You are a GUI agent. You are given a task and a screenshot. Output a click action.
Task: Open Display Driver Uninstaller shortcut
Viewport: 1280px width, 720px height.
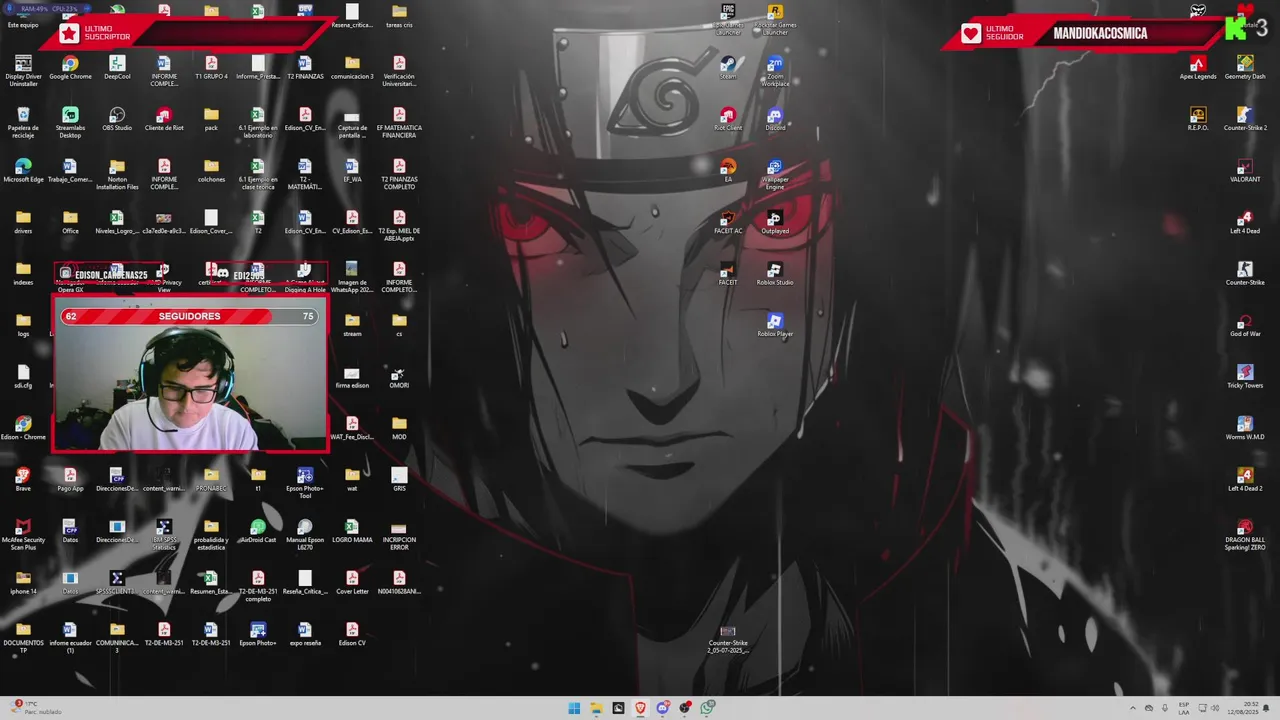point(23,71)
